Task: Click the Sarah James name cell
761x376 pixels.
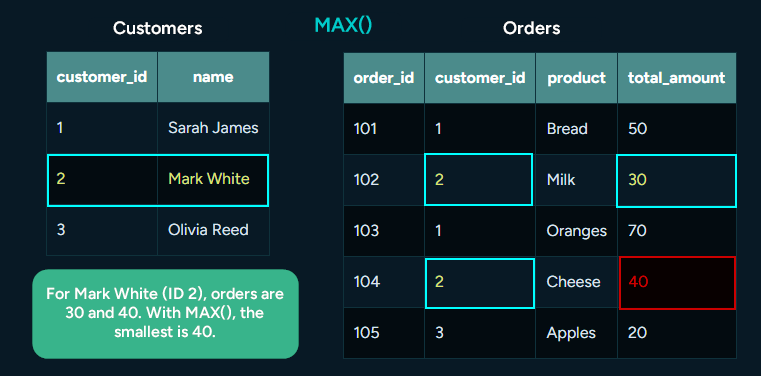Action: [213, 128]
